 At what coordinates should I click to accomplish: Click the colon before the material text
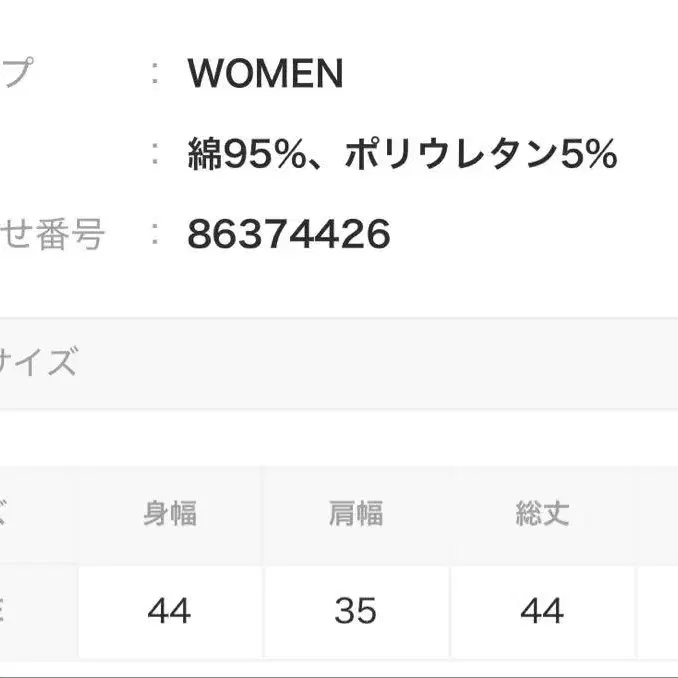[155, 154]
